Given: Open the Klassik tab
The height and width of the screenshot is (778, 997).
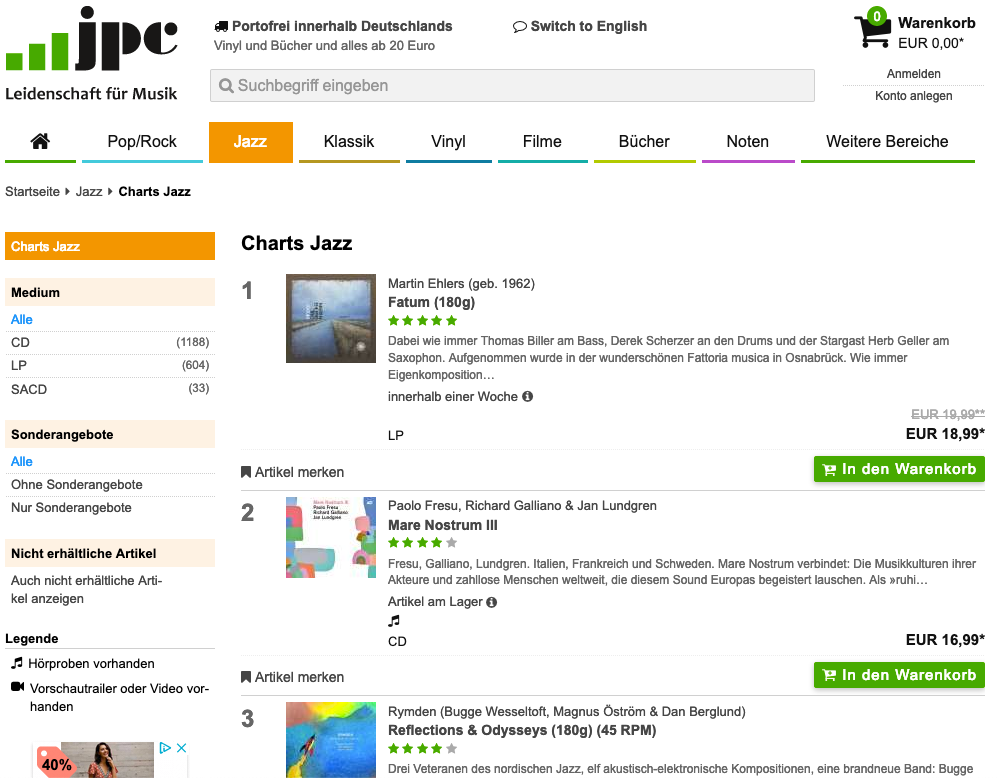Looking at the screenshot, I should (x=349, y=141).
